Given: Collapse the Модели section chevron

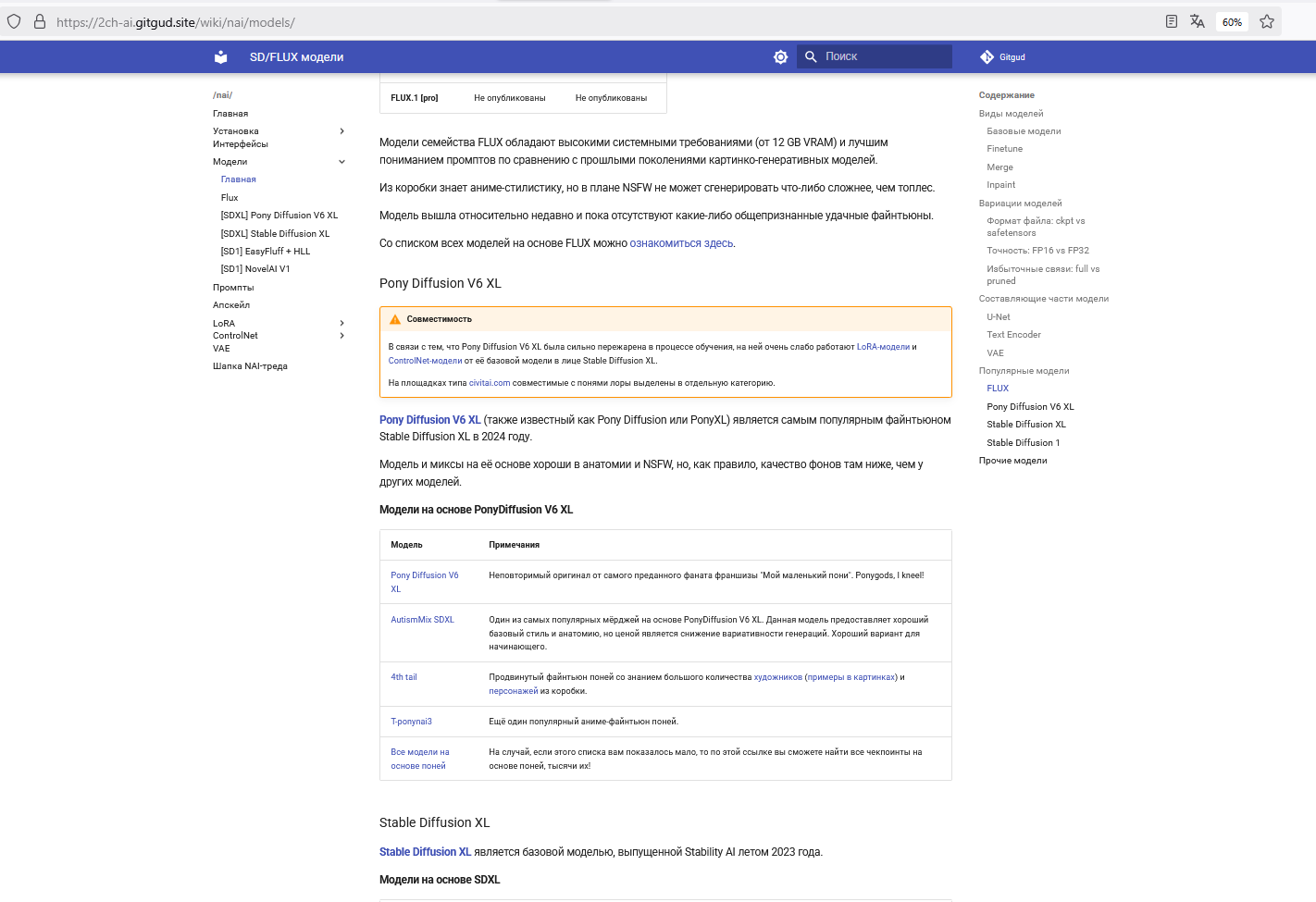Looking at the screenshot, I should 342,162.
